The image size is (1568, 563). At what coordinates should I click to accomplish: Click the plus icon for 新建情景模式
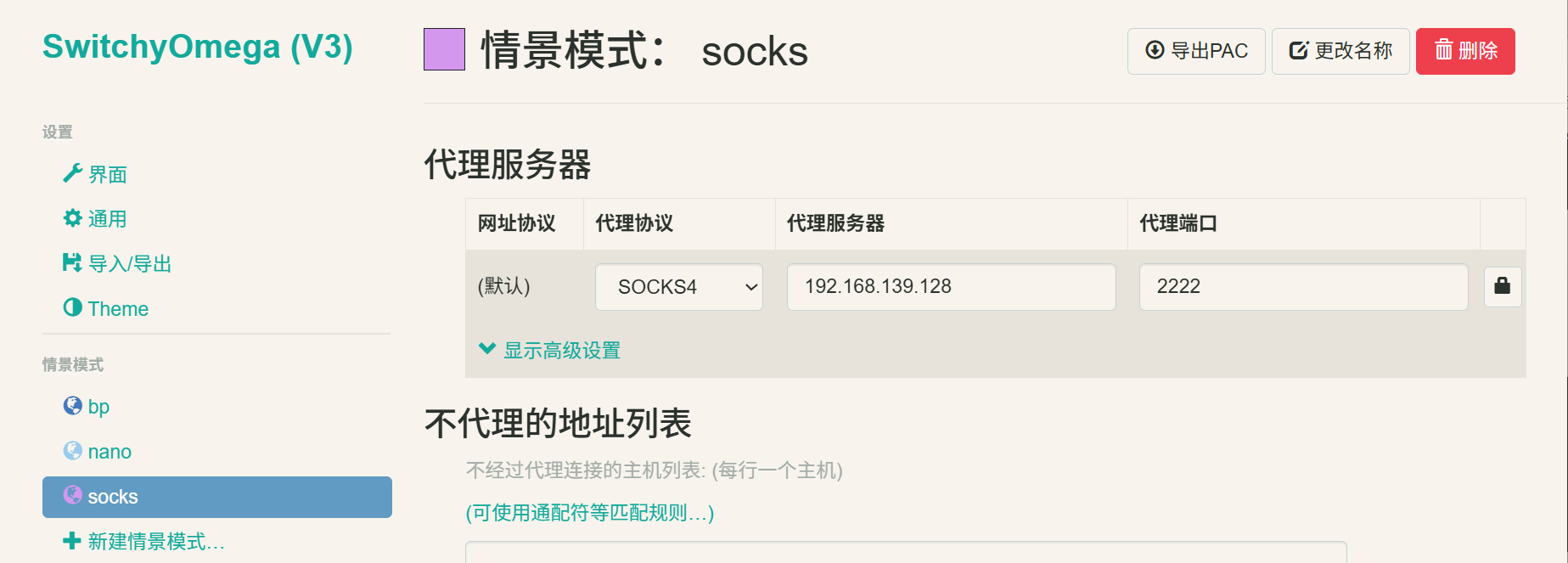point(72,541)
